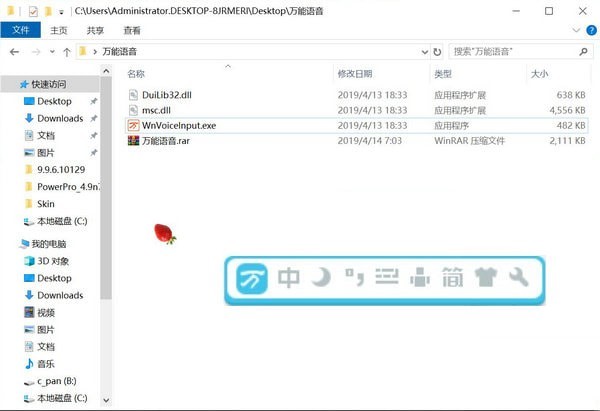This screenshot has width=600, height=411.
Task: Go up one folder with the up arrow
Action: [x=66, y=51]
